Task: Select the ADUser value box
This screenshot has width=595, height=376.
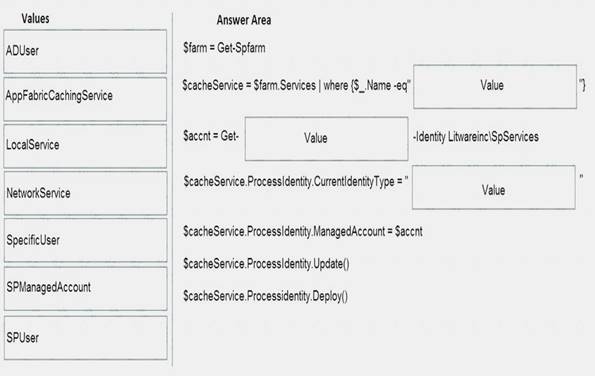Action: (x=85, y=51)
